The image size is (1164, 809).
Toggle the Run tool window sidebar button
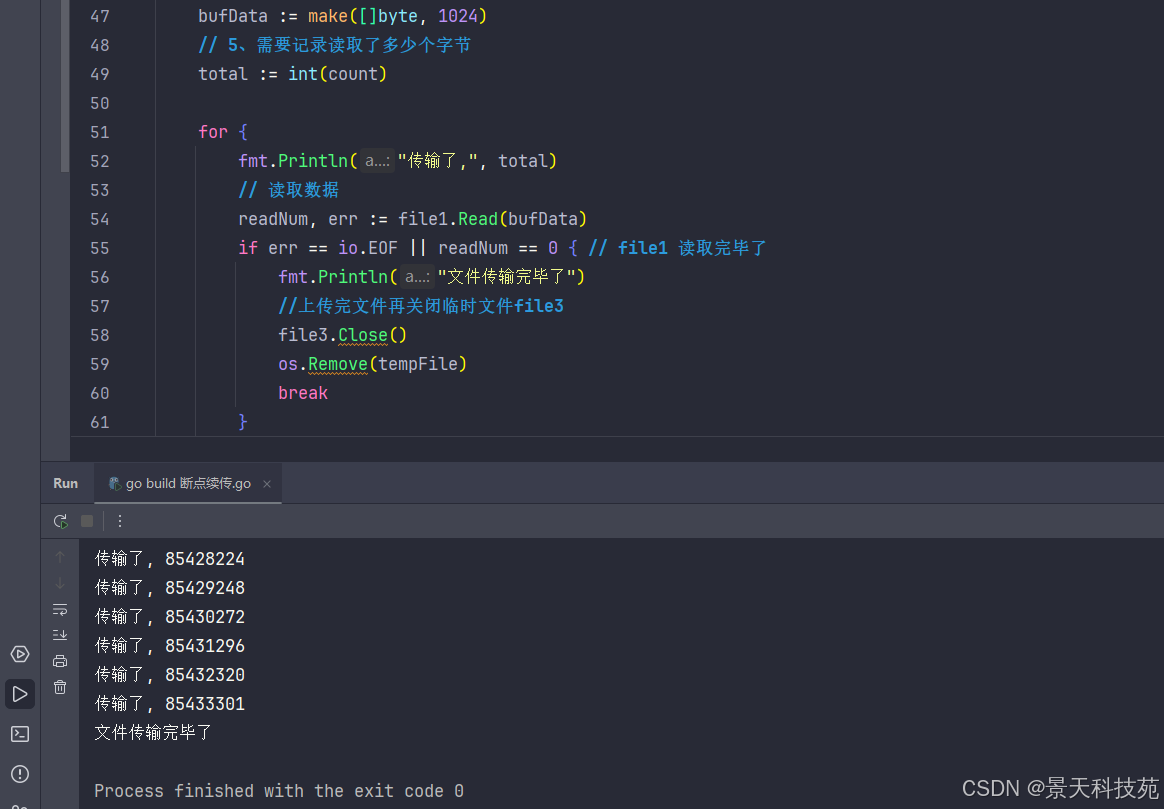pos(20,694)
